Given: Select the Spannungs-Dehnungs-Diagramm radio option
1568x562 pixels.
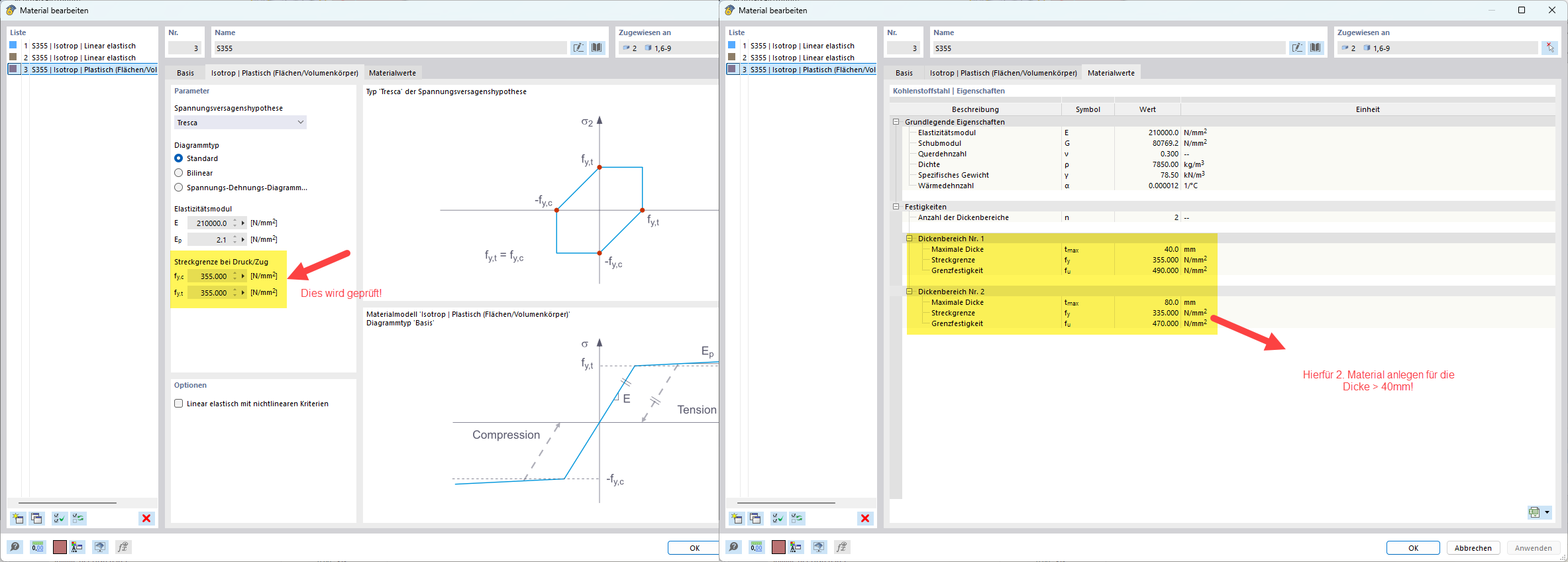Looking at the screenshot, I should tap(179, 188).
